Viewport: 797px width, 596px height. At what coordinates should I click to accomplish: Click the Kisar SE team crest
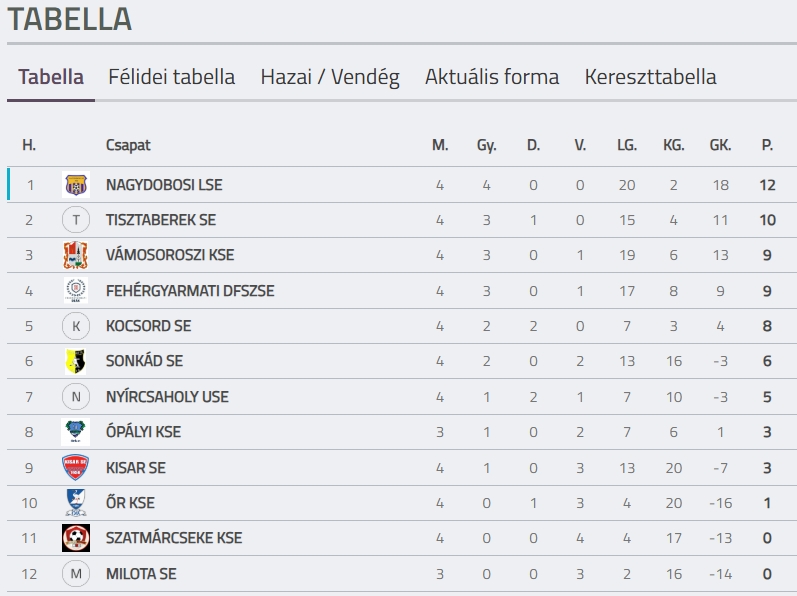pyautogui.click(x=76, y=467)
